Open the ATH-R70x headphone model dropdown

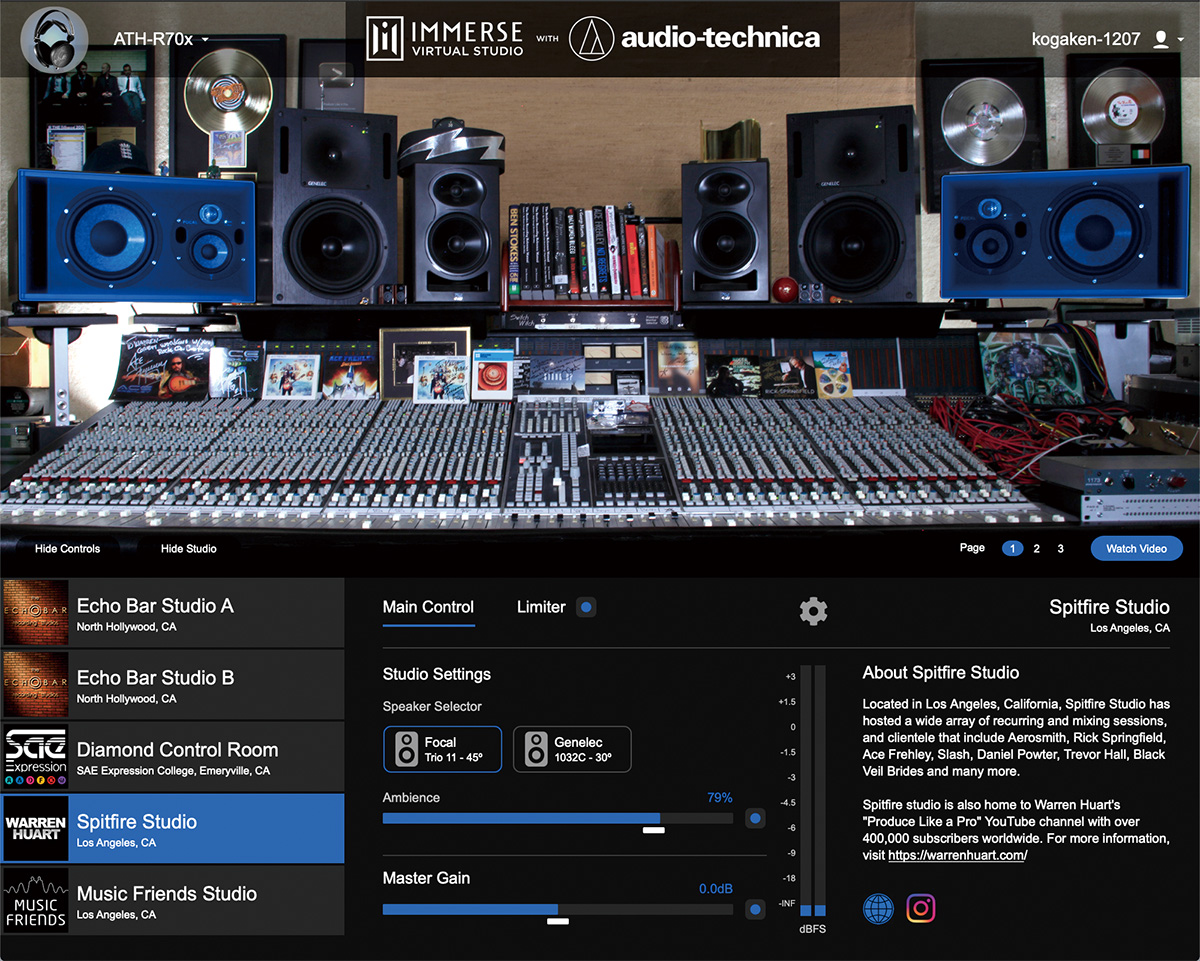click(x=161, y=39)
